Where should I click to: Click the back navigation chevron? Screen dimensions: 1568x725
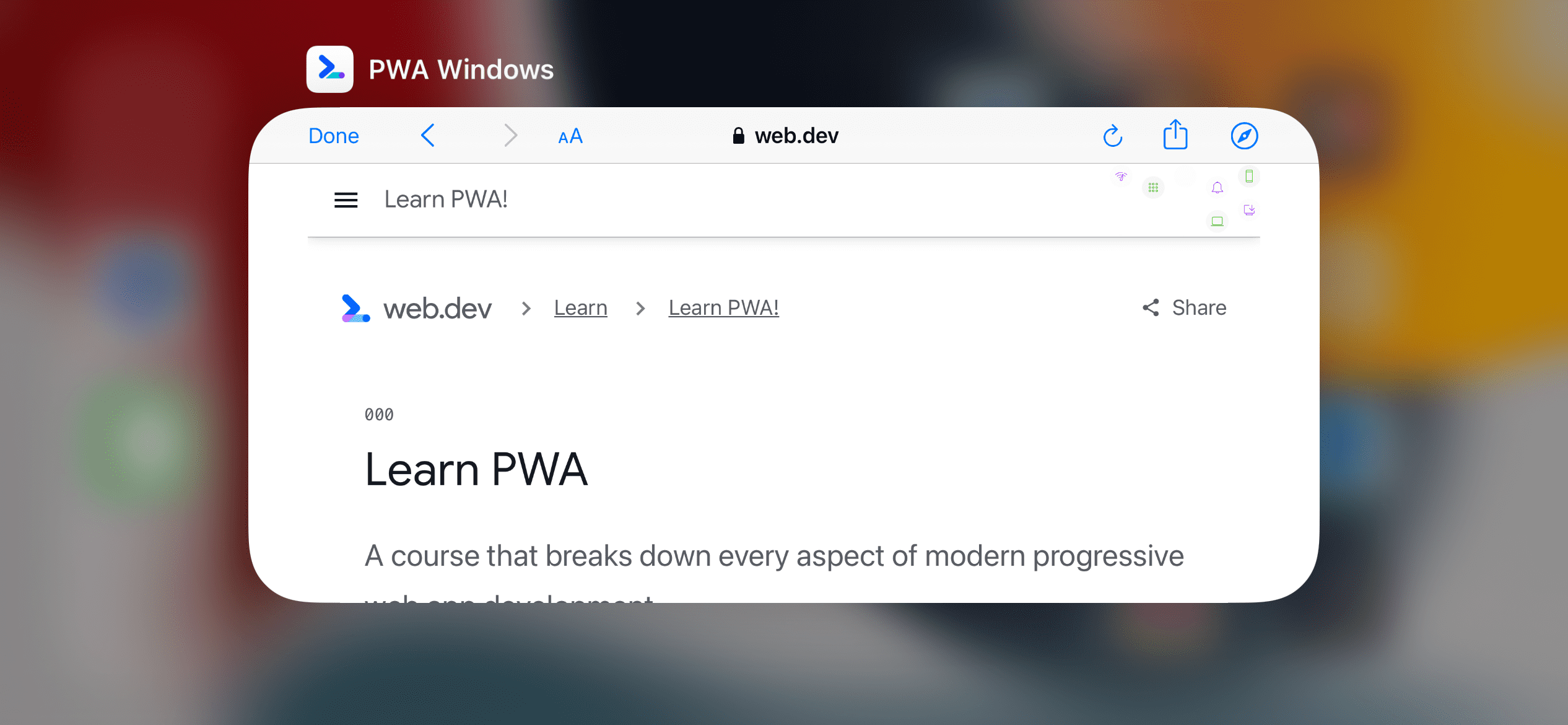[x=427, y=135]
